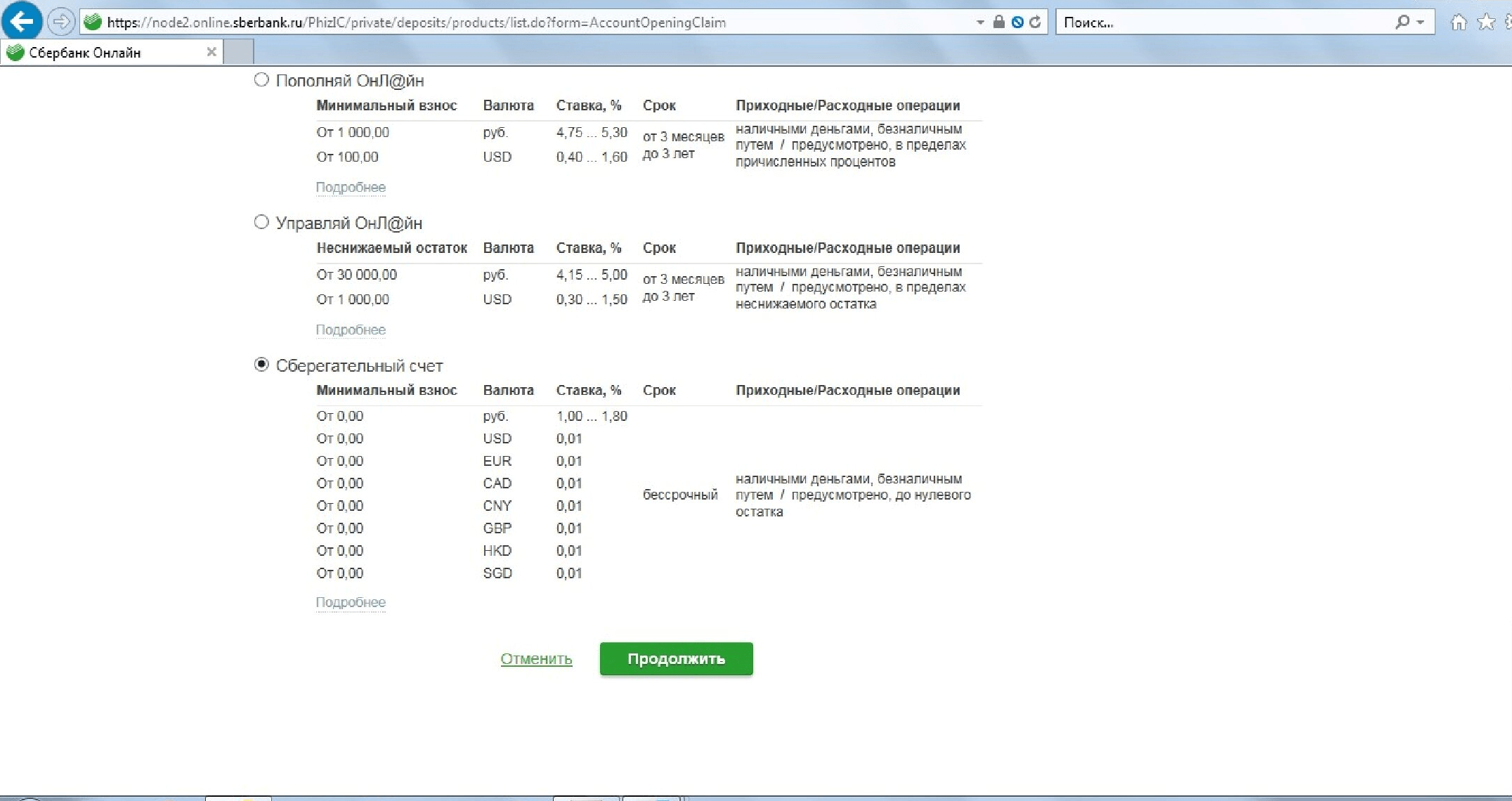This screenshot has width=1512, height=801.
Task: Open Подробнее under Сберегательный счет
Action: (351, 602)
